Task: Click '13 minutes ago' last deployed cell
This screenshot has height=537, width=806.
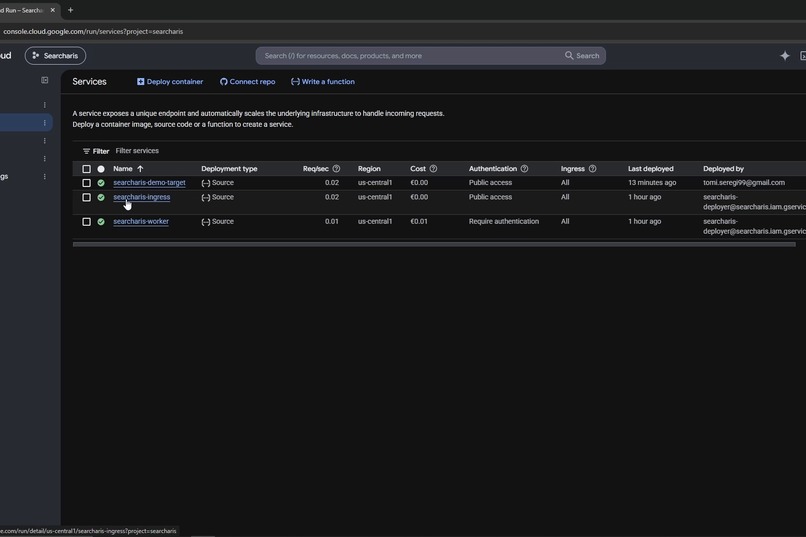Action: click(x=652, y=182)
